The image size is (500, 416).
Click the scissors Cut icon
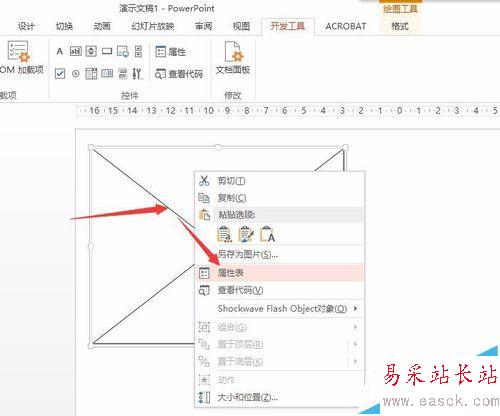(x=204, y=181)
